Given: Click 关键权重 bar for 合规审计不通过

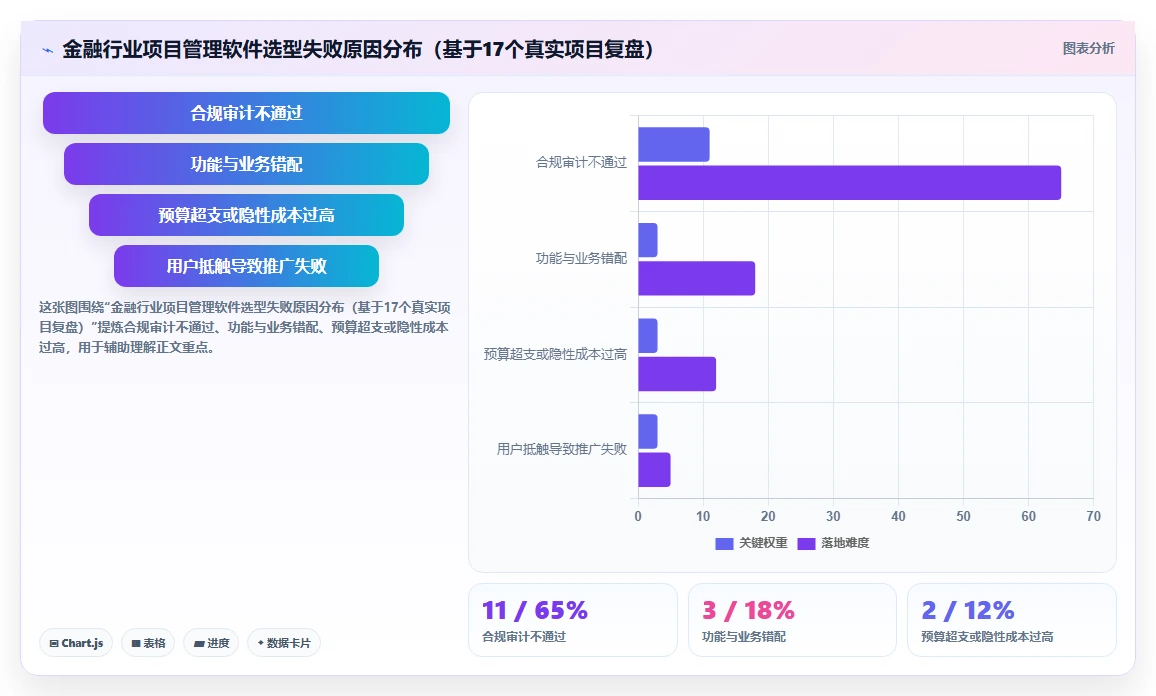Looking at the screenshot, I should [674, 145].
